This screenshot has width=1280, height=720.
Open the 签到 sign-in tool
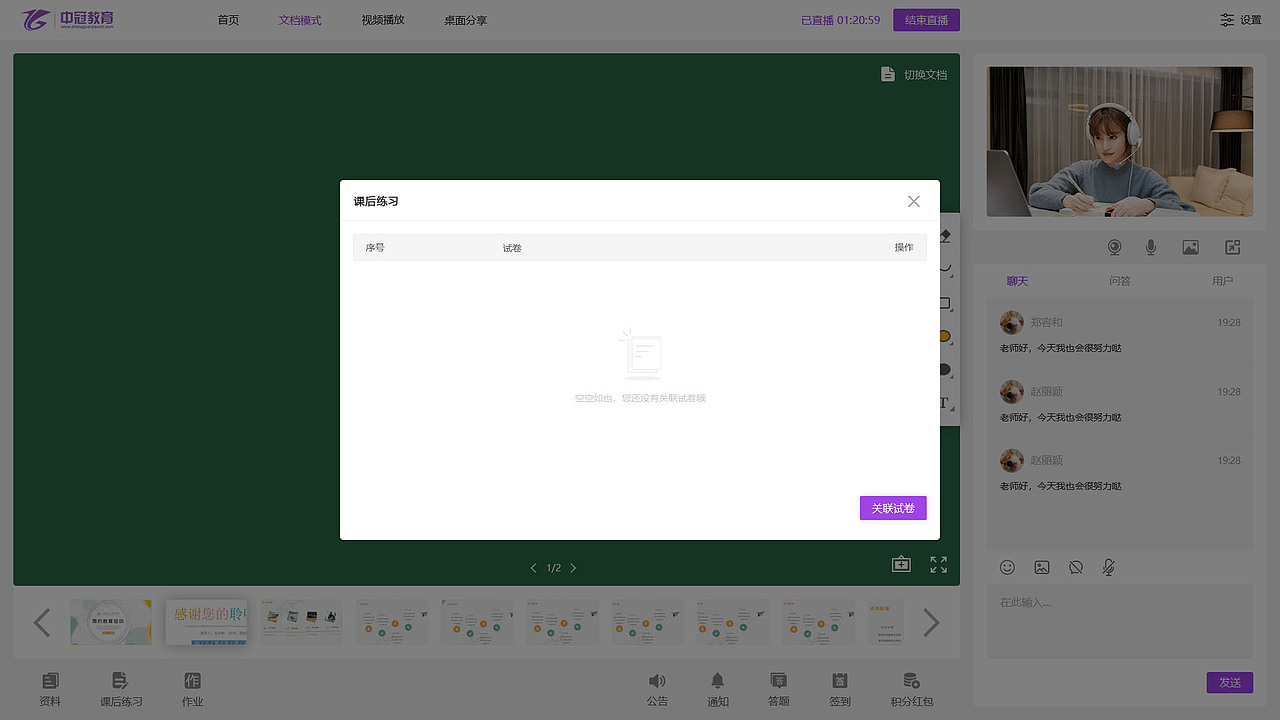[839, 689]
